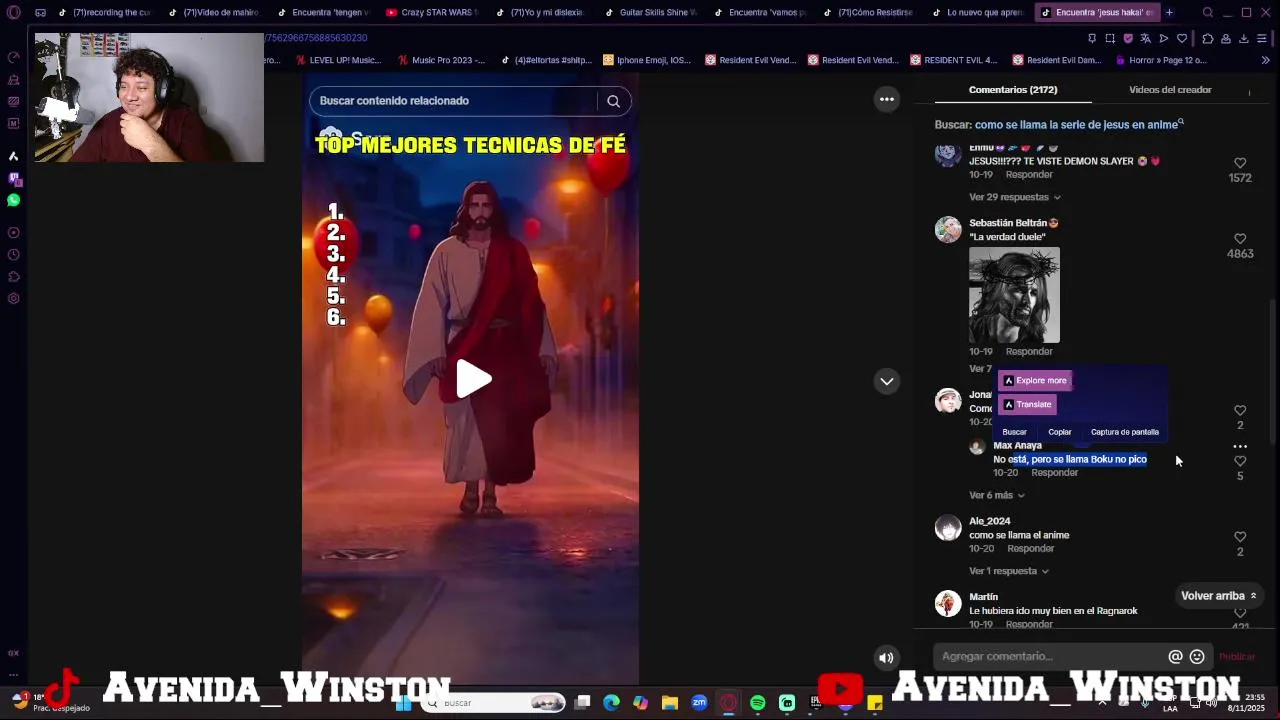1280x720 pixels.
Task: Open a new browser tab with plus
Action: coord(1169,13)
